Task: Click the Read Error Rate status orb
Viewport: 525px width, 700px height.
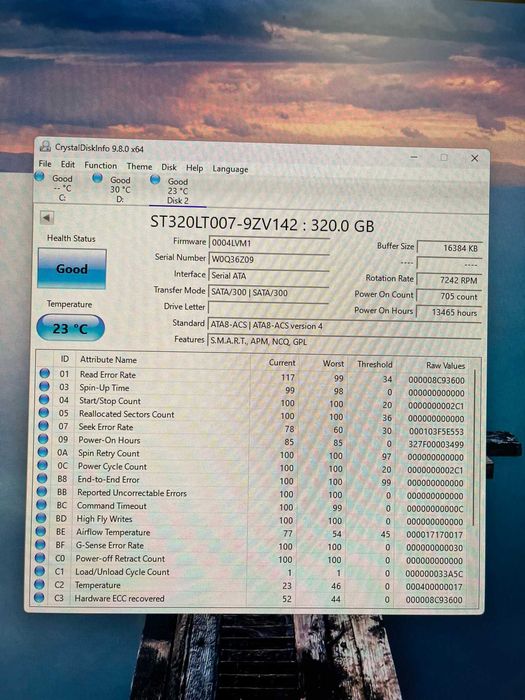Action: coord(44,373)
